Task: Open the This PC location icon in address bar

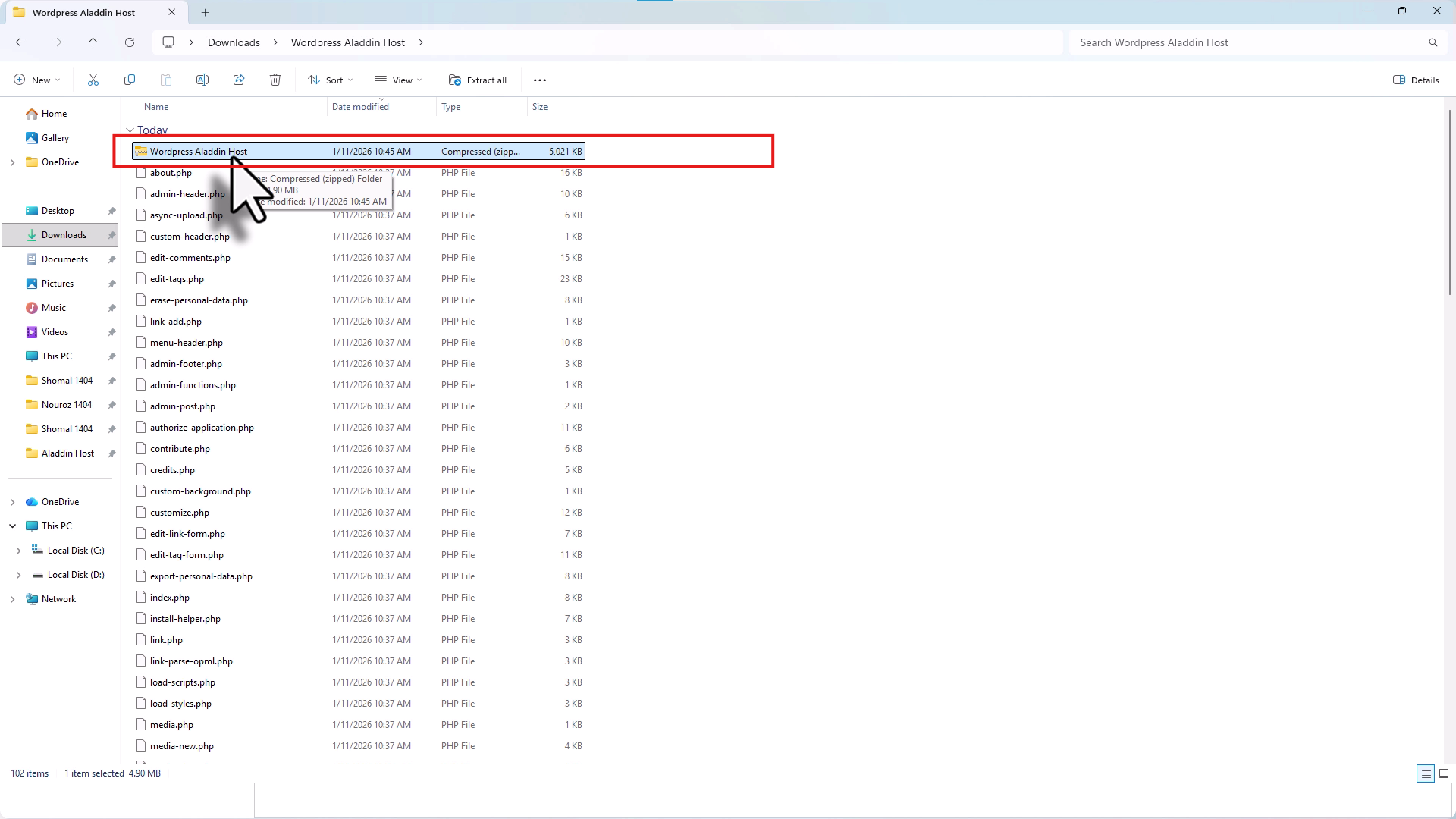Action: click(x=168, y=42)
